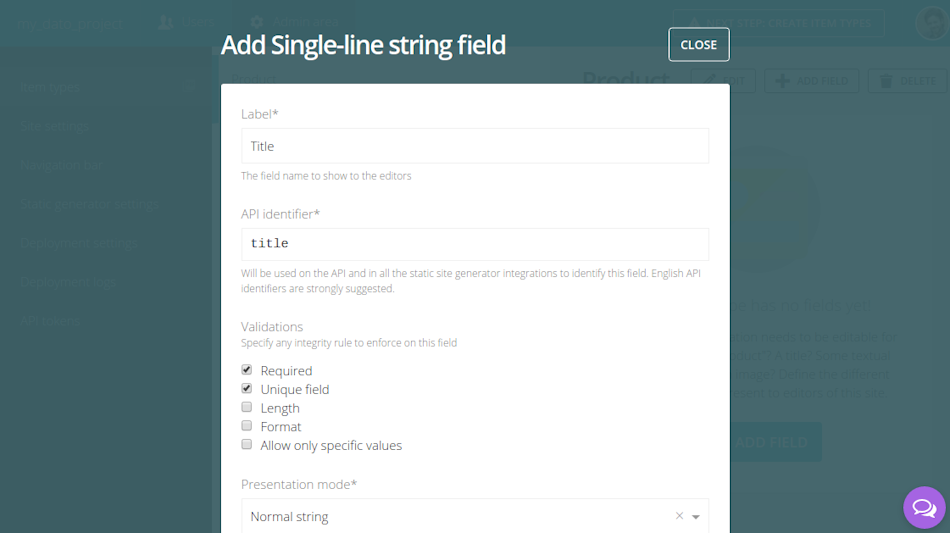Clear the Normal string selection (x)

tap(679, 516)
